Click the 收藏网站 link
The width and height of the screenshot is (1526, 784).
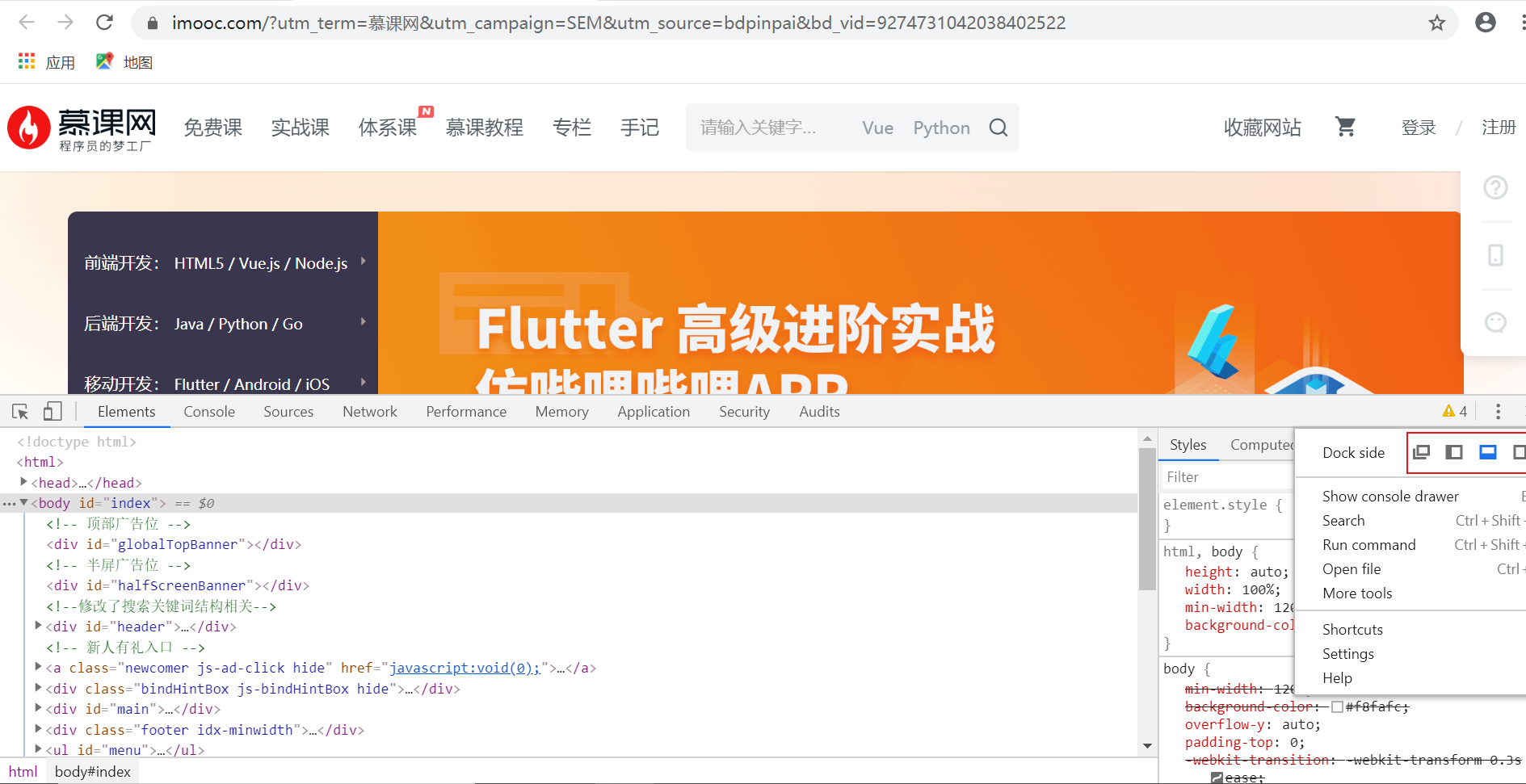click(x=1263, y=128)
